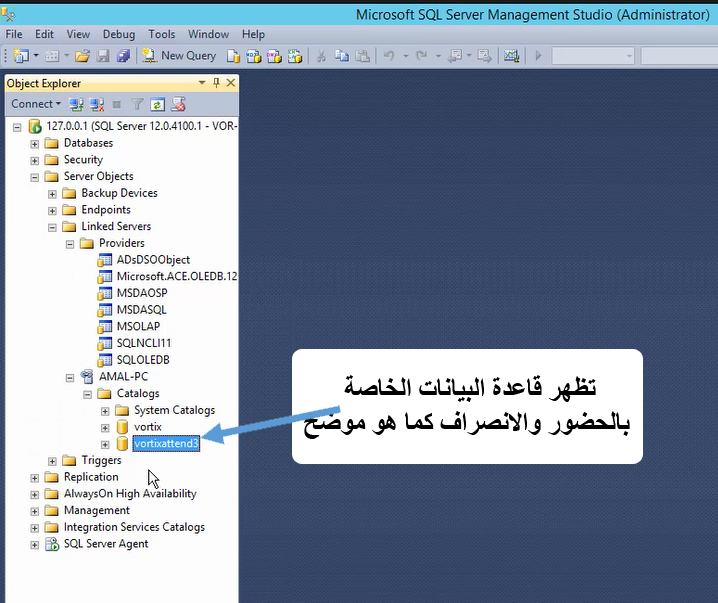718x603 pixels.
Task: Expand the Endpoints folder
Action: click(52, 211)
